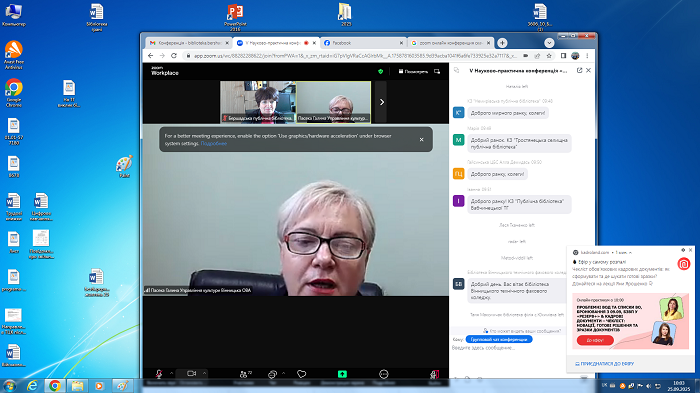Click ПРИЄДНАТИСЯ ДО ЕФІРУ link

click(604, 364)
